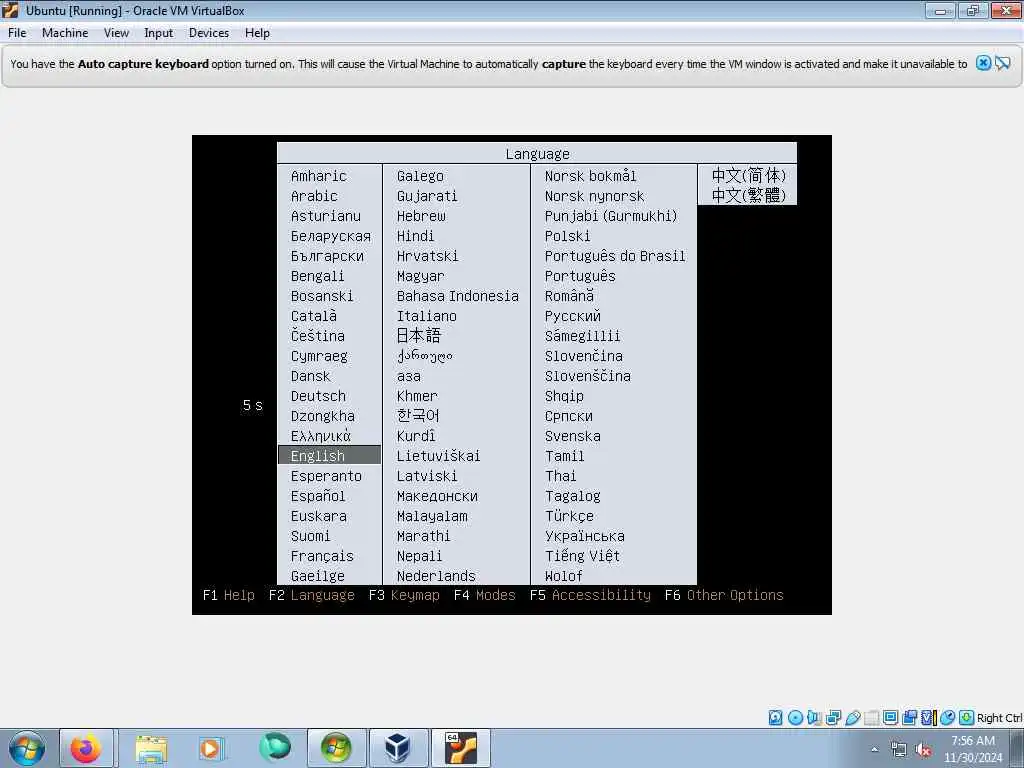Select Galego in the language list
Screen dimensions: 1024x768
(420, 176)
